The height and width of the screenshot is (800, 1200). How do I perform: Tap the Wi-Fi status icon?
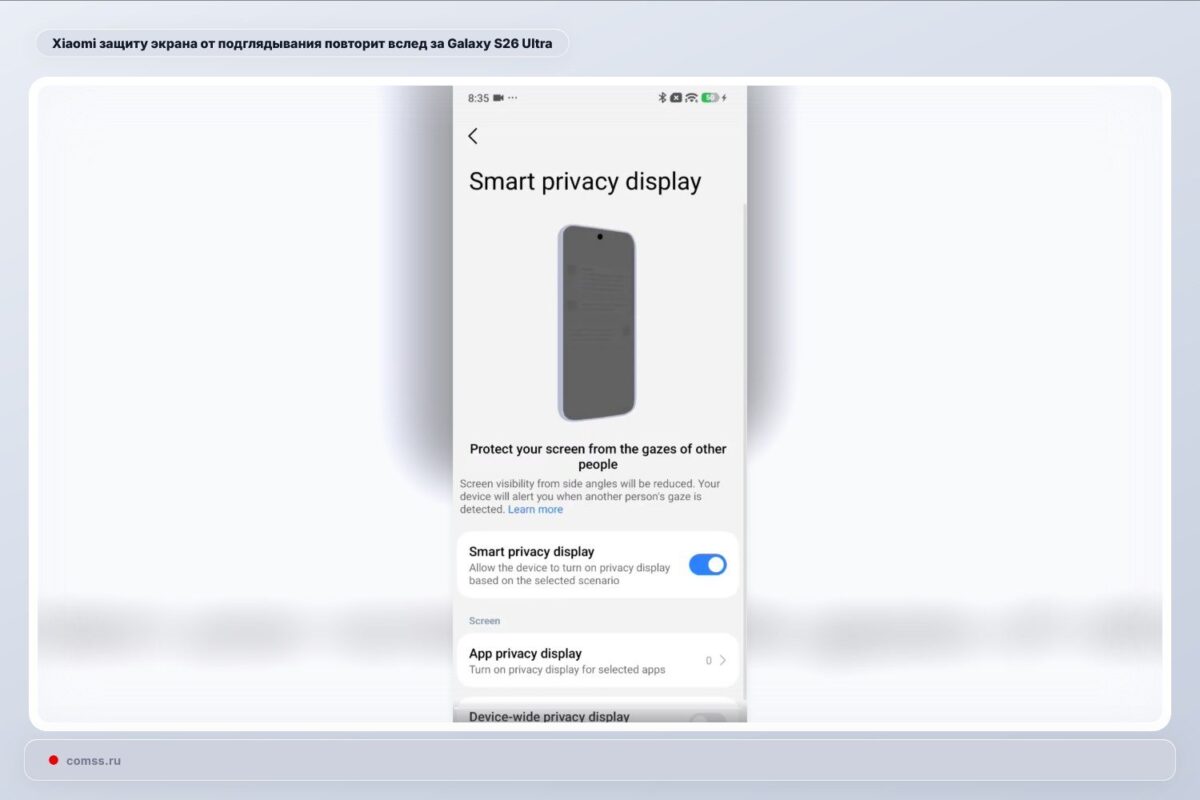click(x=691, y=98)
